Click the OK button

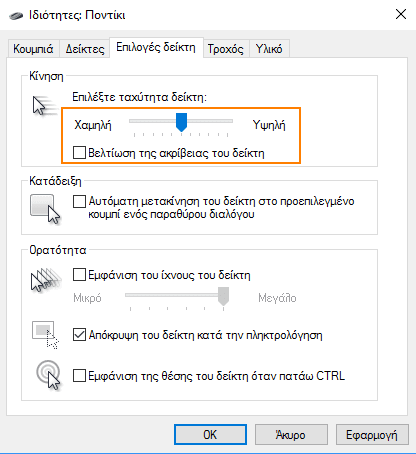(x=210, y=435)
